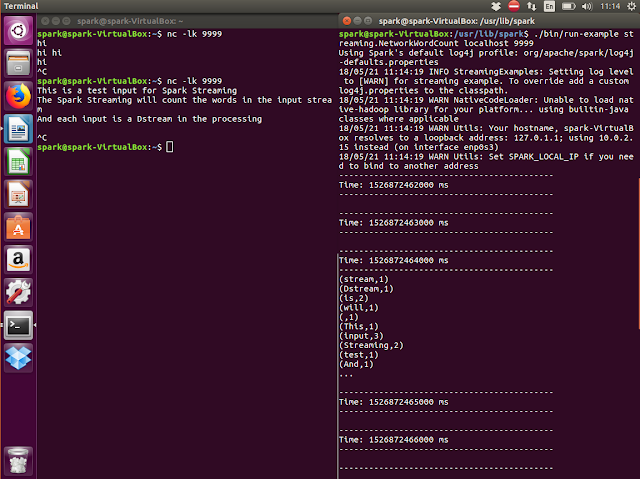This screenshot has height=479, width=640.
Task: Open the 11:14 clock menu
Action: click(610, 6)
